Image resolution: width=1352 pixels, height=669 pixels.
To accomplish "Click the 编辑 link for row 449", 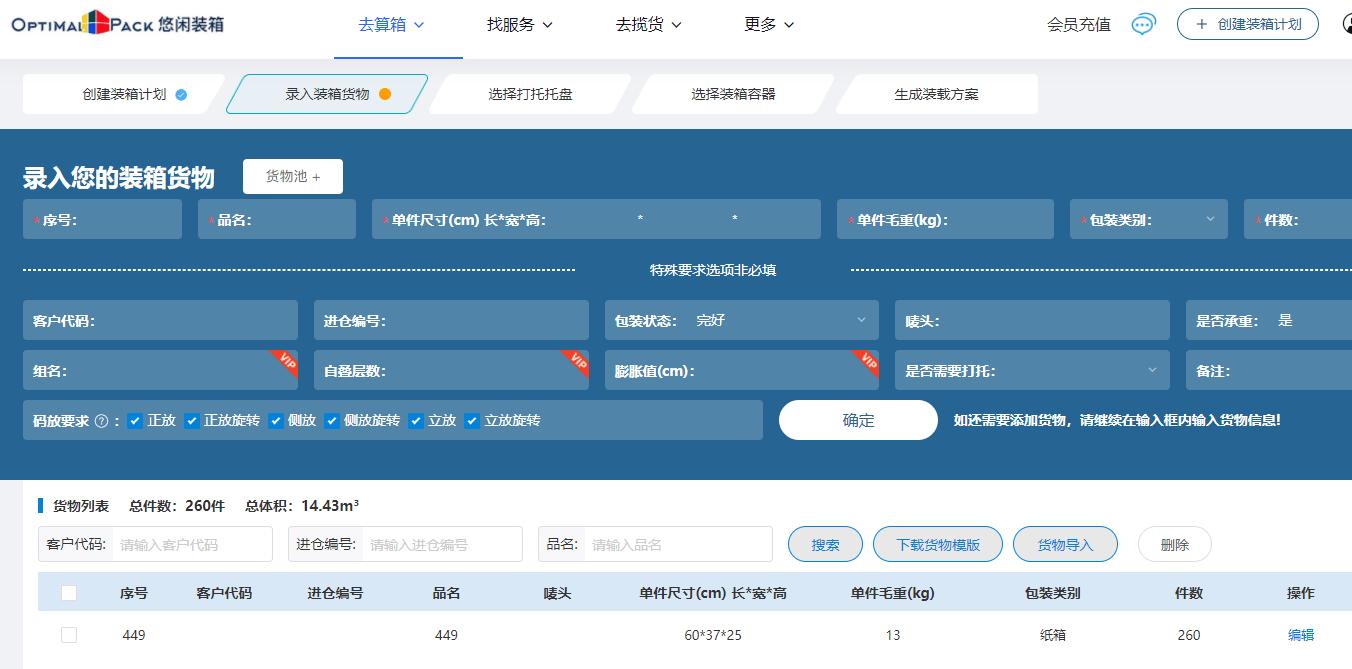I will click(x=1300, y=635).
